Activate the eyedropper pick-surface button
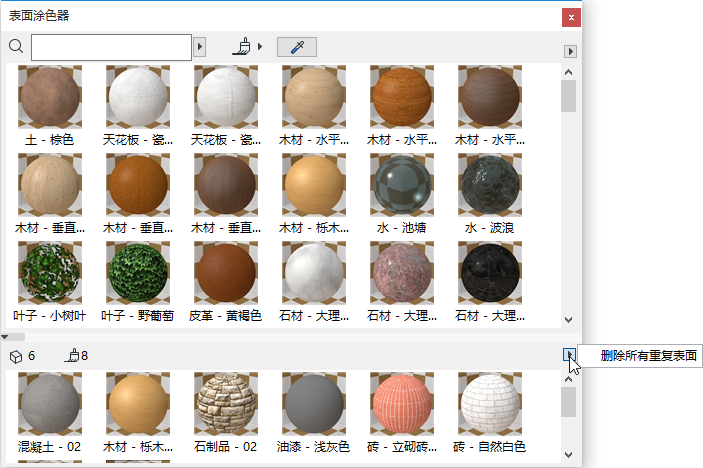Image resolution: width=703 pixels, height=468 pixels. point(296,47)
